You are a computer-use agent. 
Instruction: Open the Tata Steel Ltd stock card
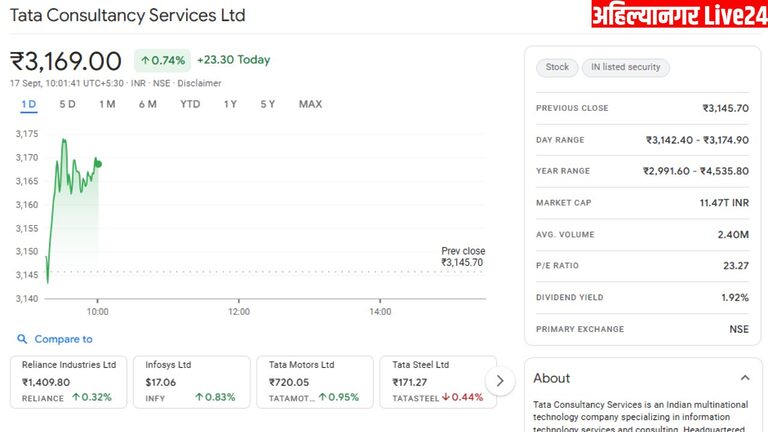(437, 381)
